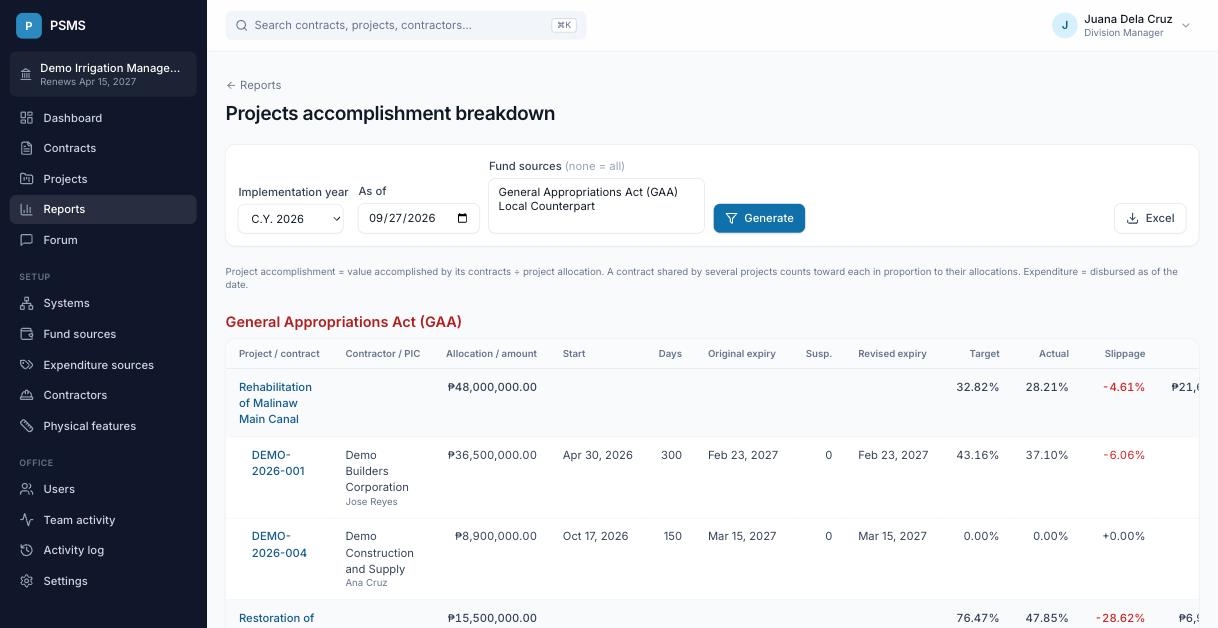Go to Dashboard in the sidebar

(x=103, y=118)
